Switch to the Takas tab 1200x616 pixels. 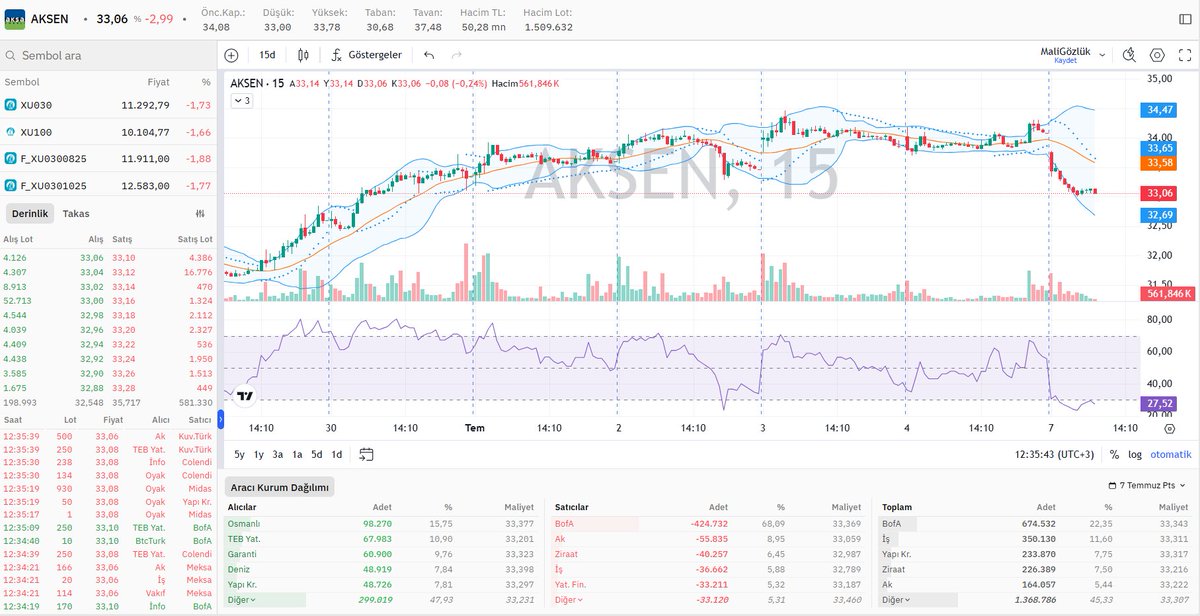tap(76, 213)
